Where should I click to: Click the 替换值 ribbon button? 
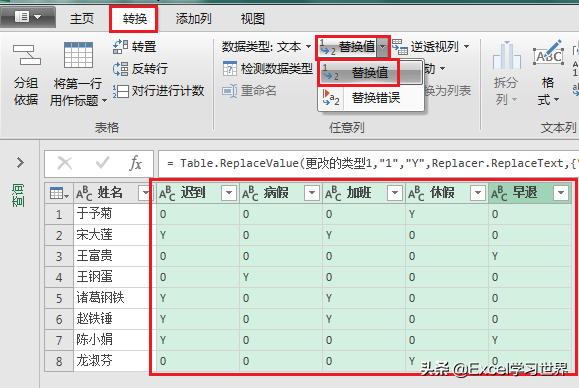click(x=347, y=47)
